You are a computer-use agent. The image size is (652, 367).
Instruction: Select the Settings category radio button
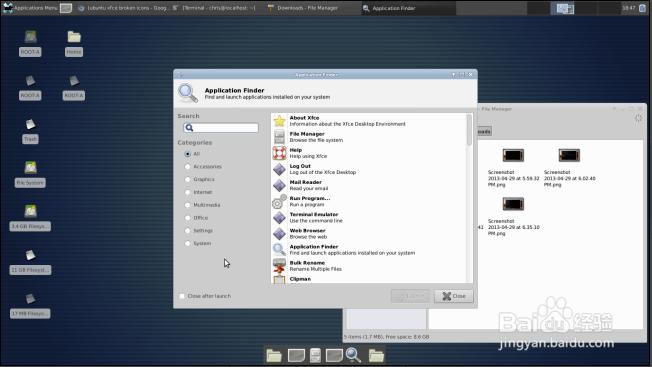[188, 231]
